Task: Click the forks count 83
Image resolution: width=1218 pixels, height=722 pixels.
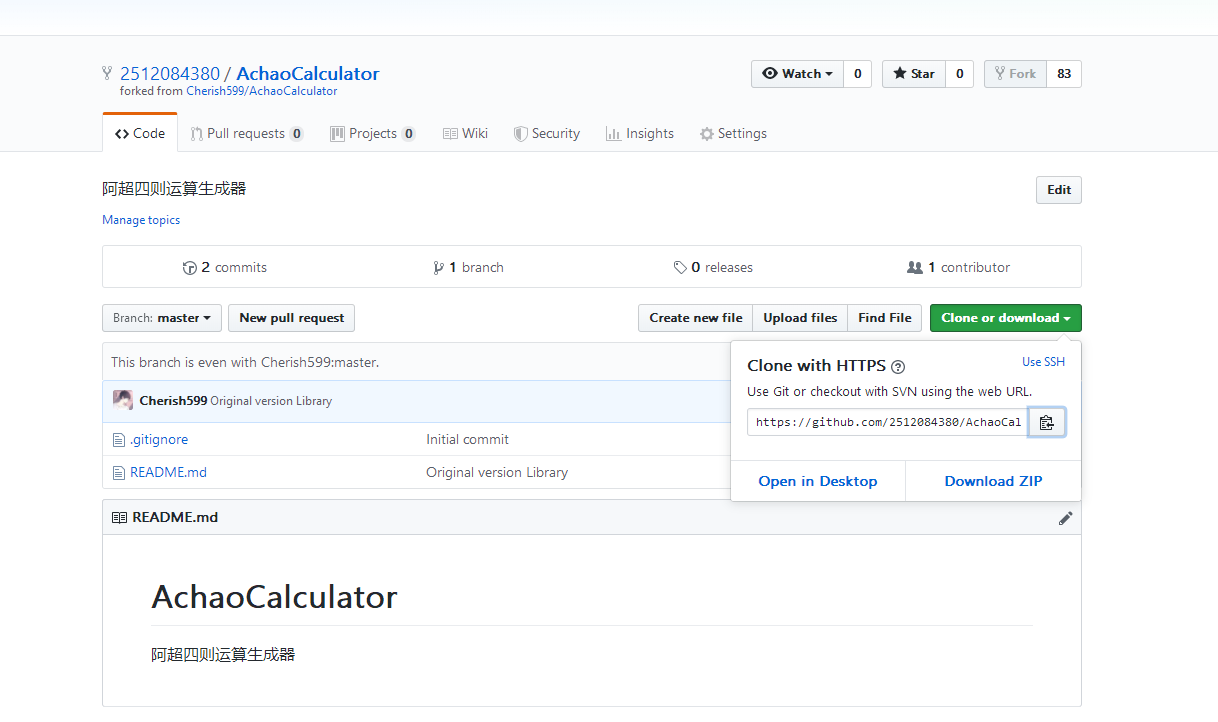Action: click(x=1064, y=74)
